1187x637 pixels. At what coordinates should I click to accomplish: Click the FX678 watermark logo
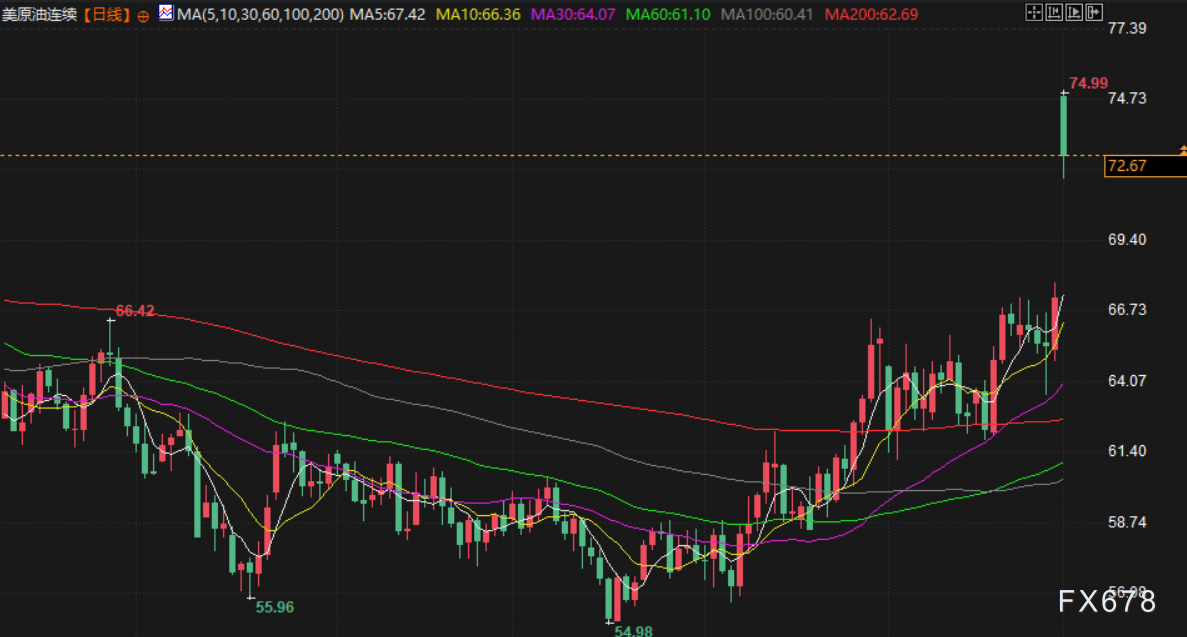[1108, 601]
